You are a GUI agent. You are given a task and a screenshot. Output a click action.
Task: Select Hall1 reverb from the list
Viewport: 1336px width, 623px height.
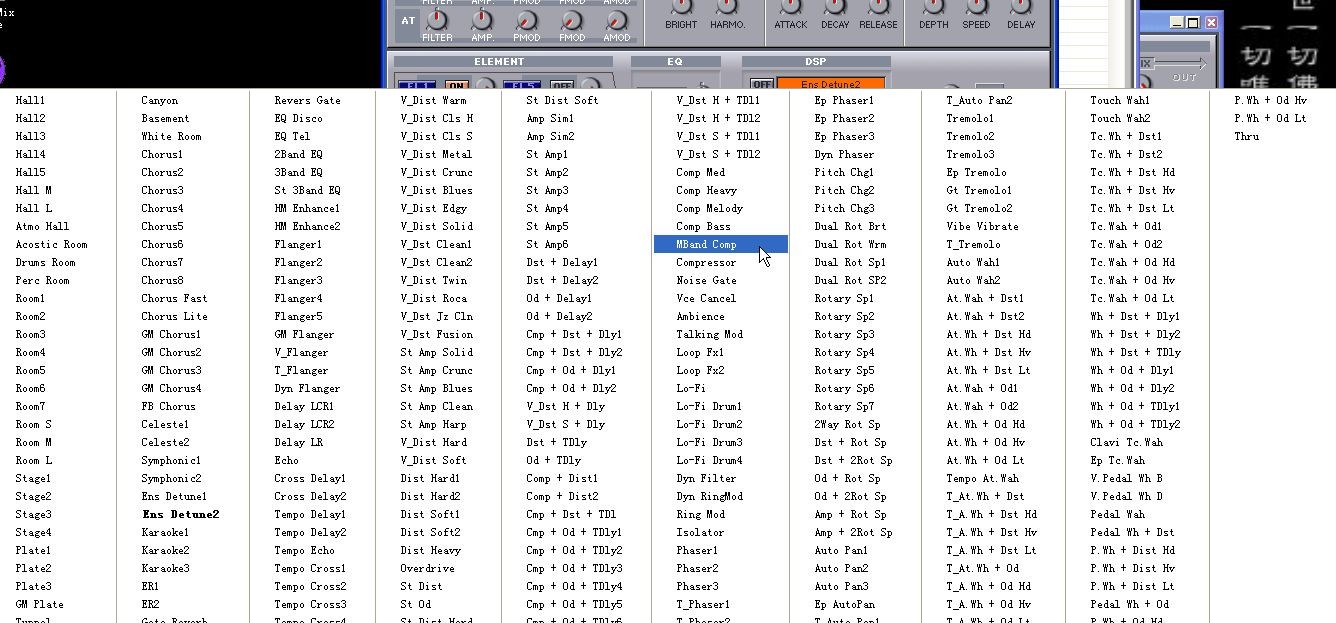click(x=30, y=100)
